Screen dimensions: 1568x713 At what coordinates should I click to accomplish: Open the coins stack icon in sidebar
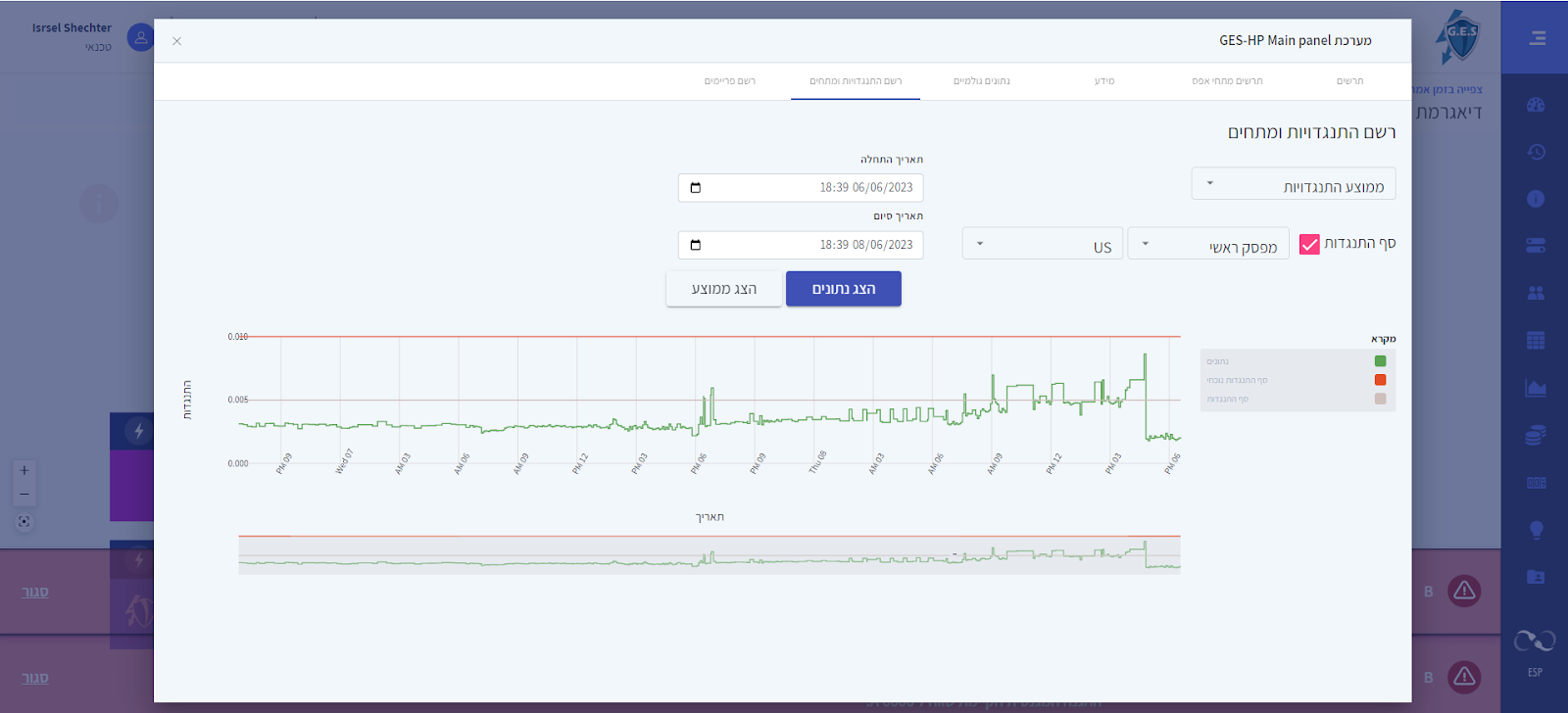pyautogui.click(x=1536, y=435)
